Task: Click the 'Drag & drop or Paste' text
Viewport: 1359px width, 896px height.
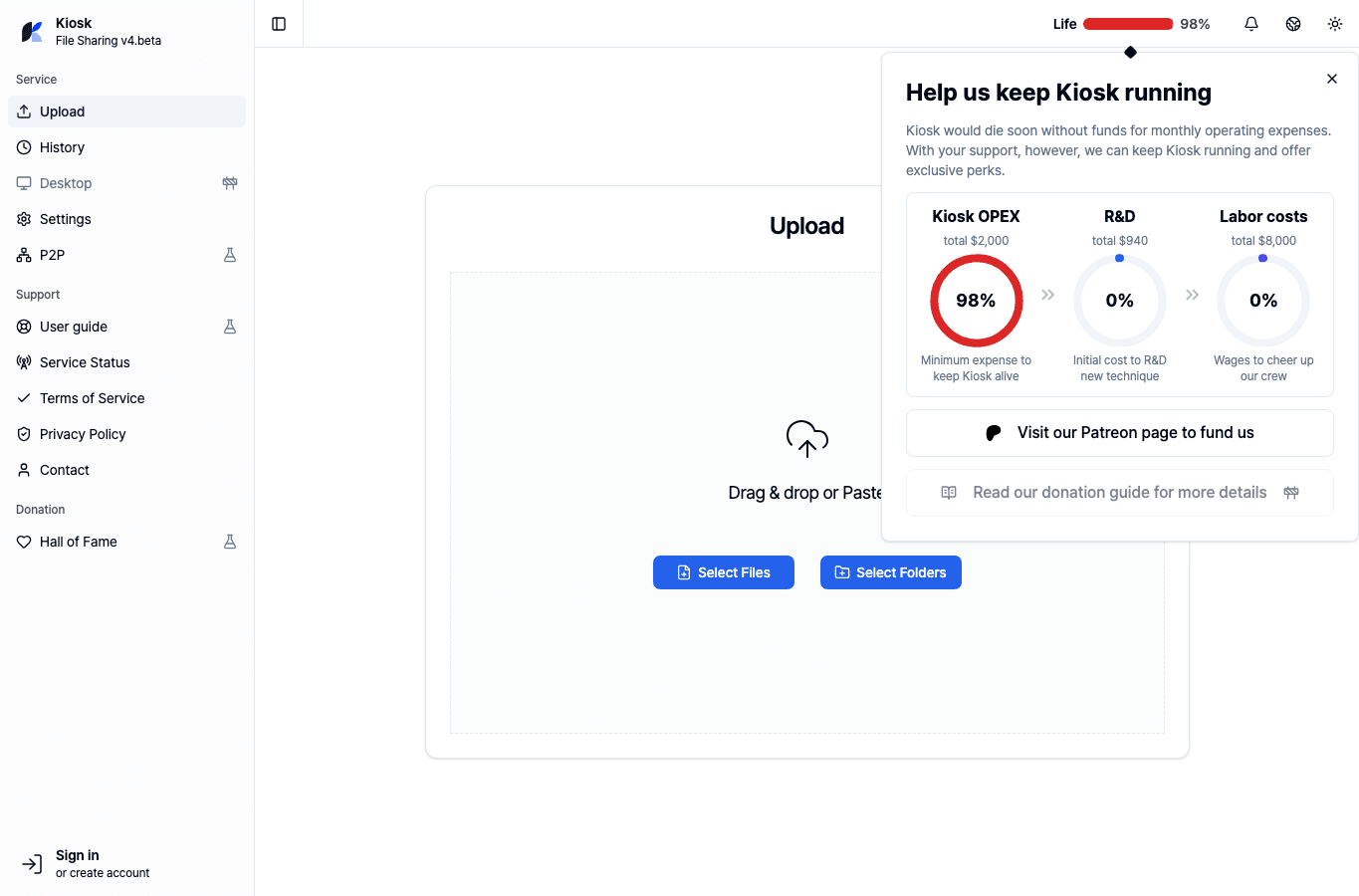Action: tap(805, 493)
